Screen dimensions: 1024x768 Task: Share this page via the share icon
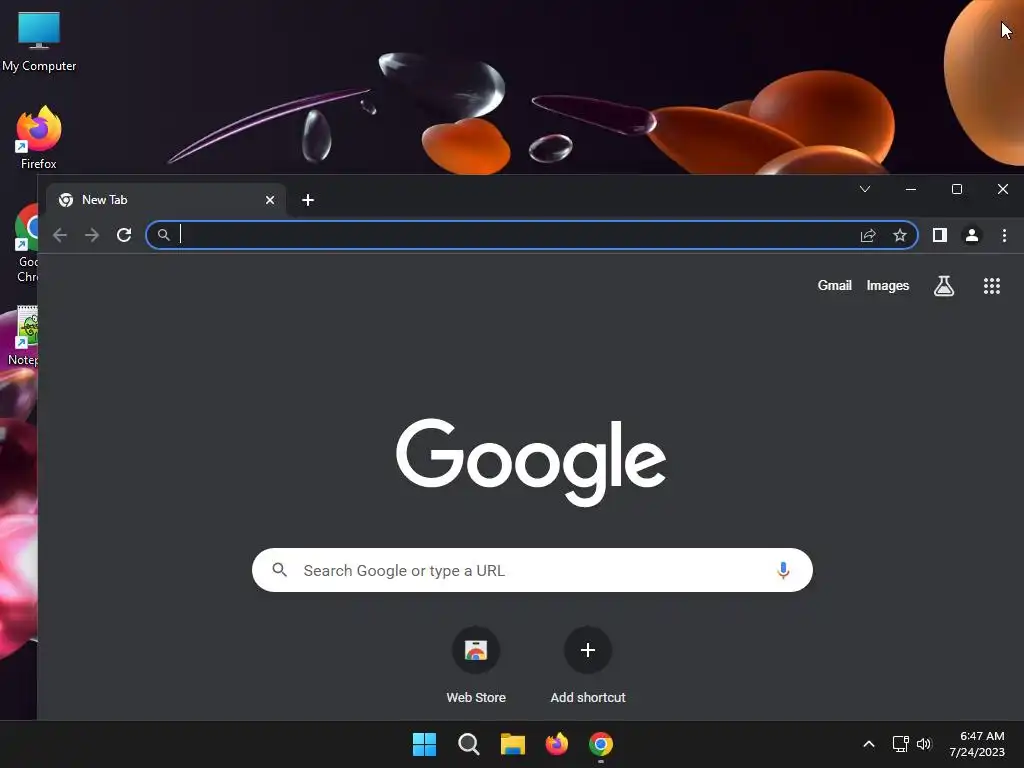[868, 235]
